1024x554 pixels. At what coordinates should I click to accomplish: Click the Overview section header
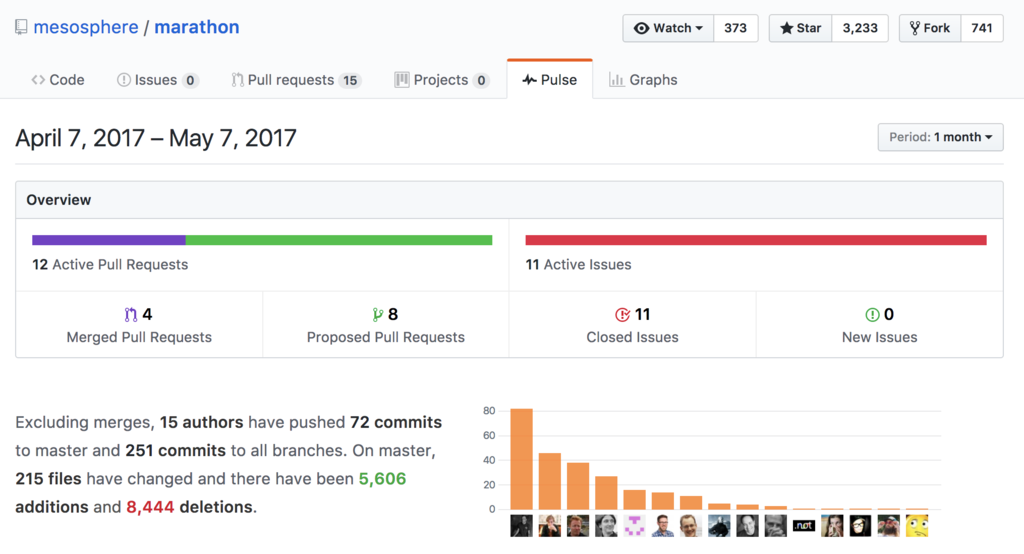pyautogui.click(x=509, y=200)
